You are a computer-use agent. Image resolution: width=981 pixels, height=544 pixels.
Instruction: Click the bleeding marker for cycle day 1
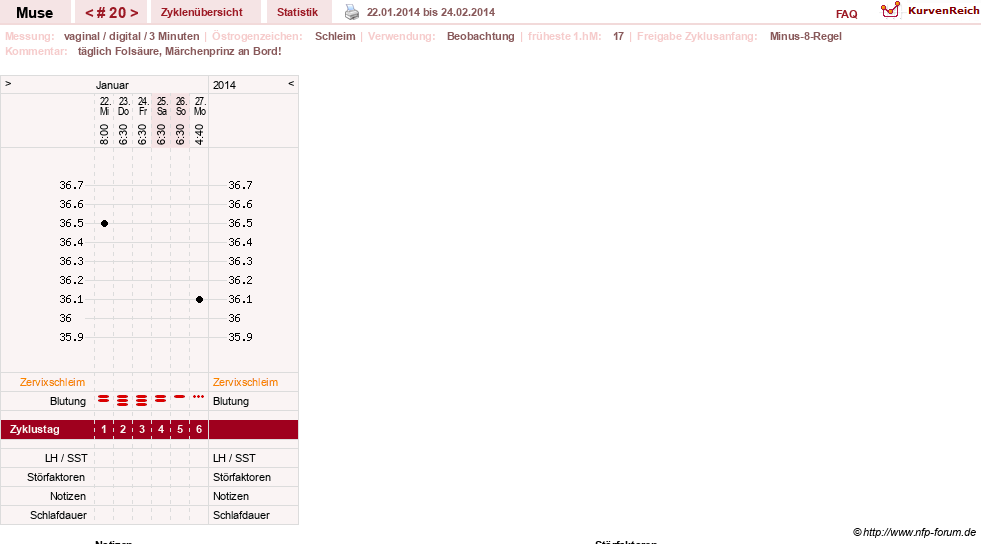(104, 399)
